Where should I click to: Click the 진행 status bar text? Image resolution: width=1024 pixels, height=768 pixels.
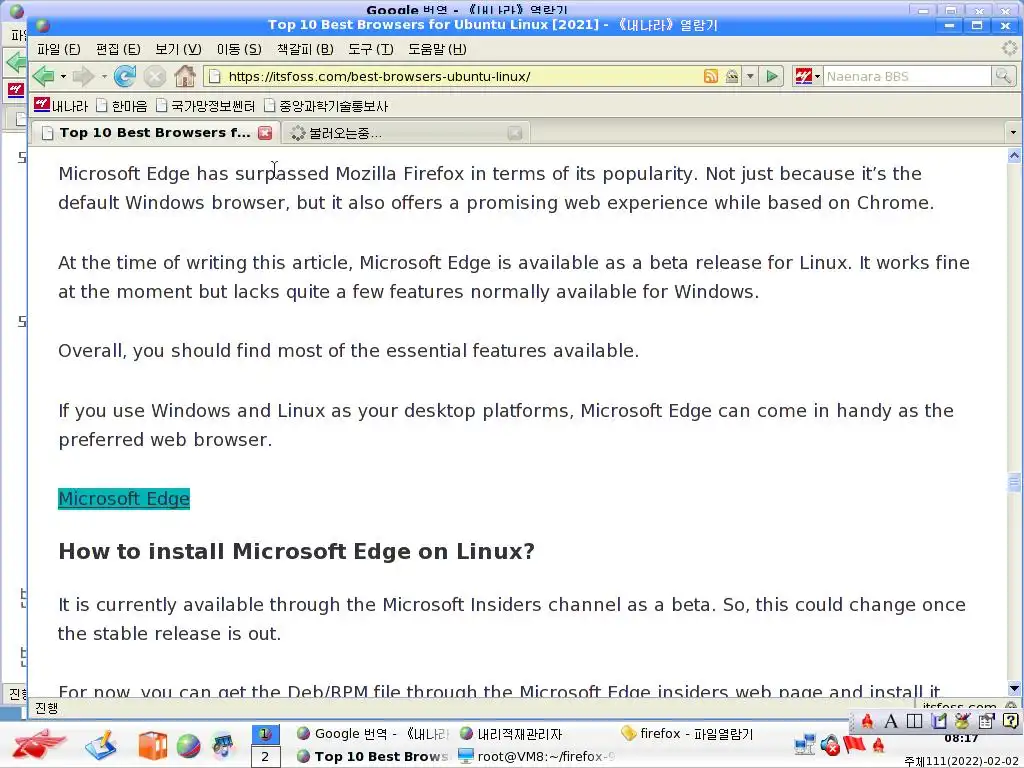pos(46,708)
